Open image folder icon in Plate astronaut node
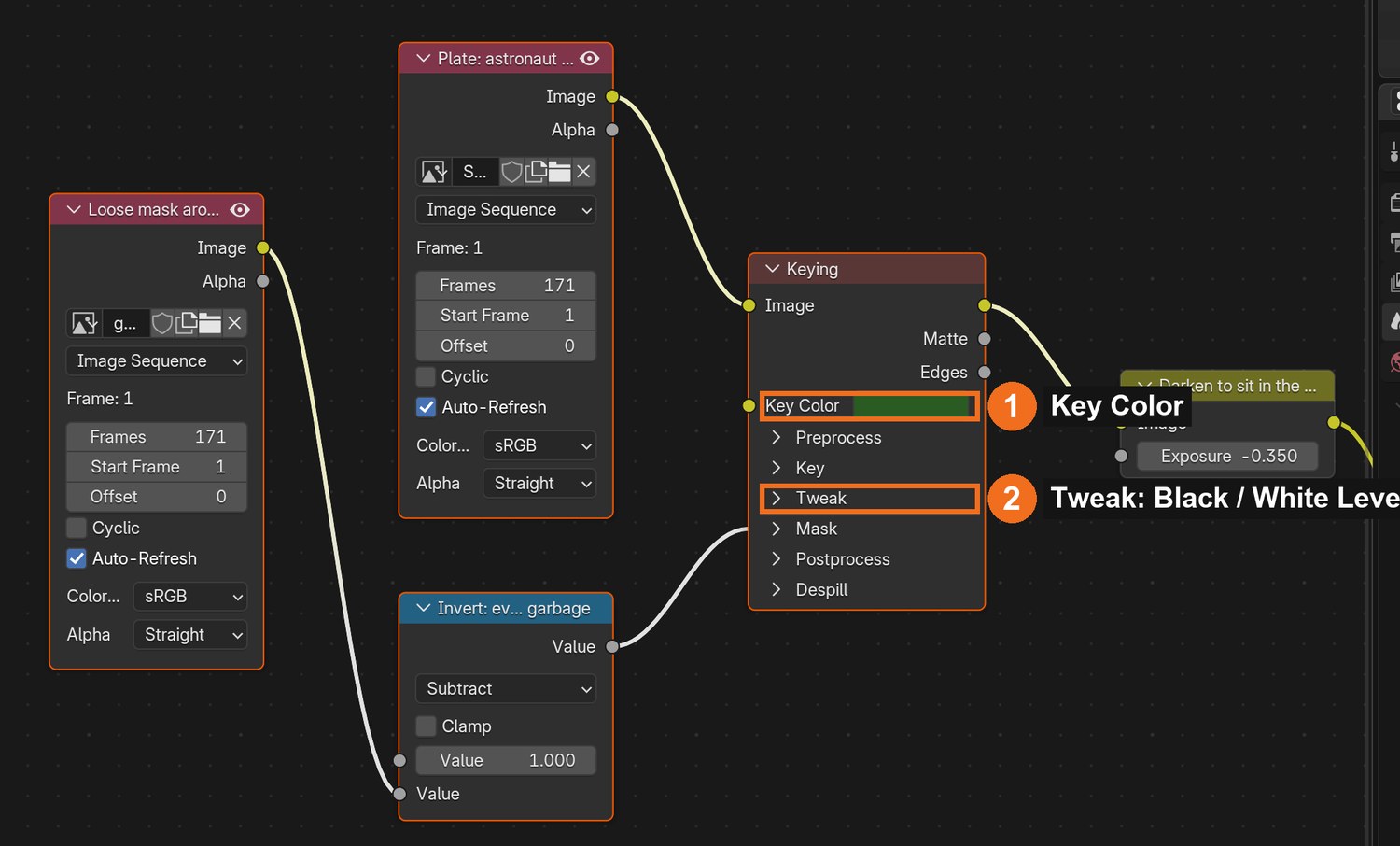This screenshot has height=846, width=1400. point(559,172)
